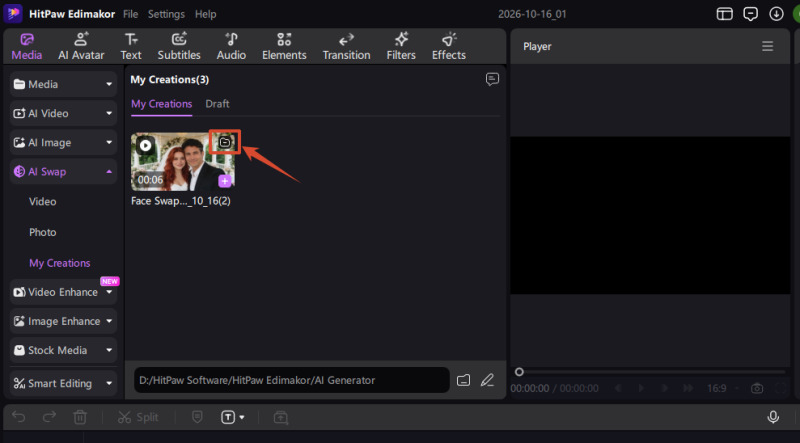
Task: Open the layout switcher icon in title bar
Action: click(724, 14)
